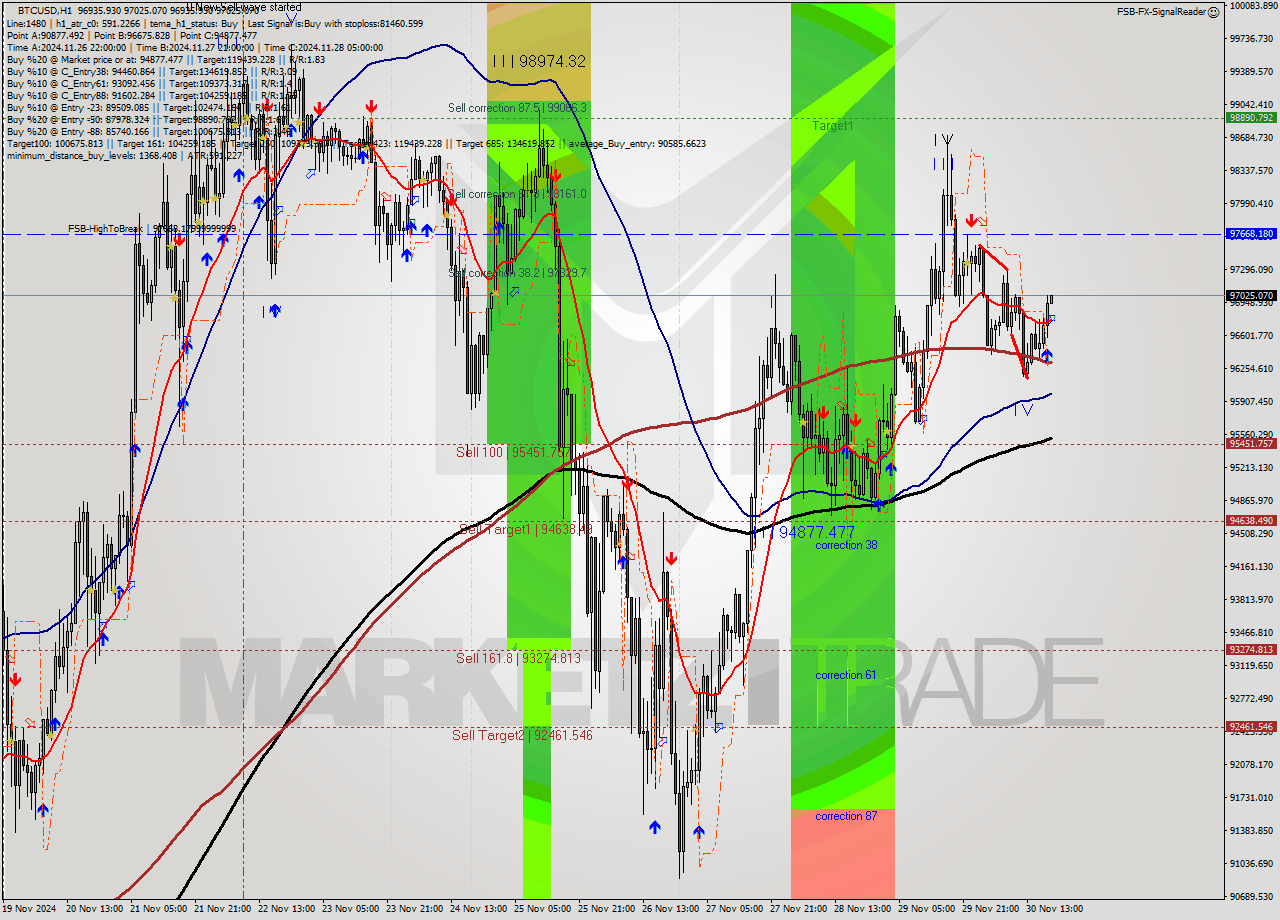Click the 'Sell Target1 | 94638.49' label

[x=526, y=528]
